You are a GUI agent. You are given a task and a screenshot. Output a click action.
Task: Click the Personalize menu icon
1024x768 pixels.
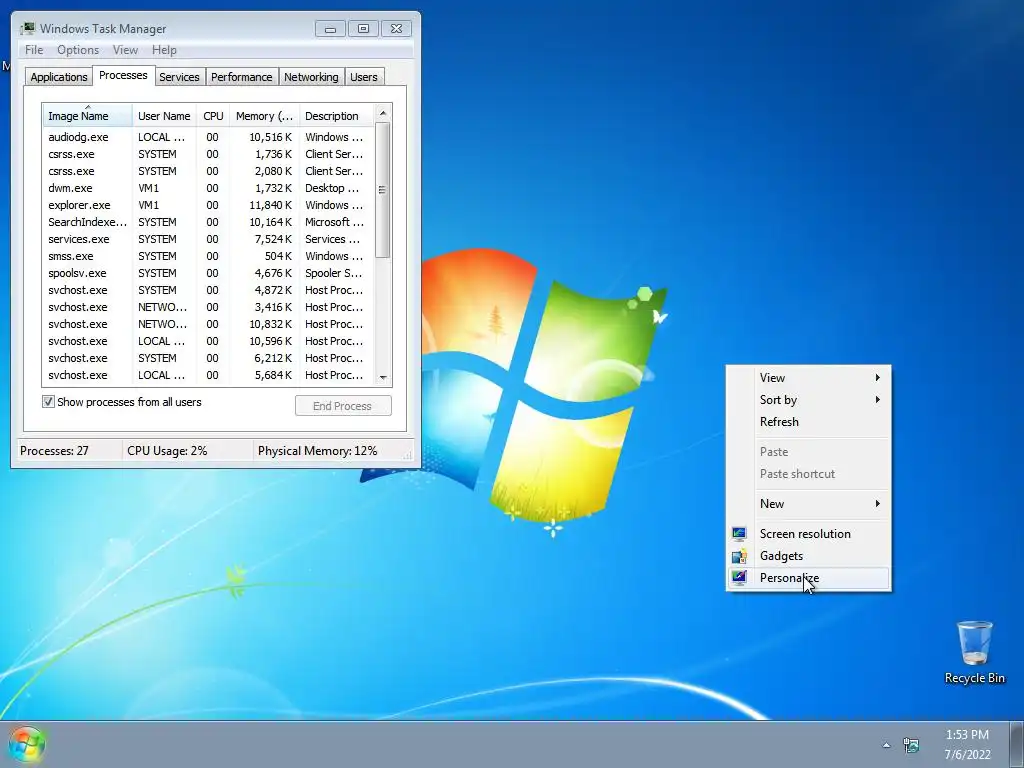[x=739, y=578]
